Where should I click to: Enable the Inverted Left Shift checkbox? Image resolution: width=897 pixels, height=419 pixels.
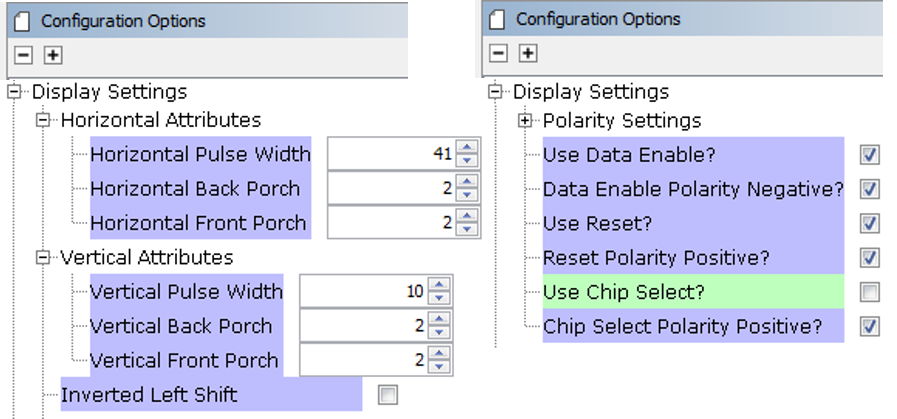click(388, 394)
